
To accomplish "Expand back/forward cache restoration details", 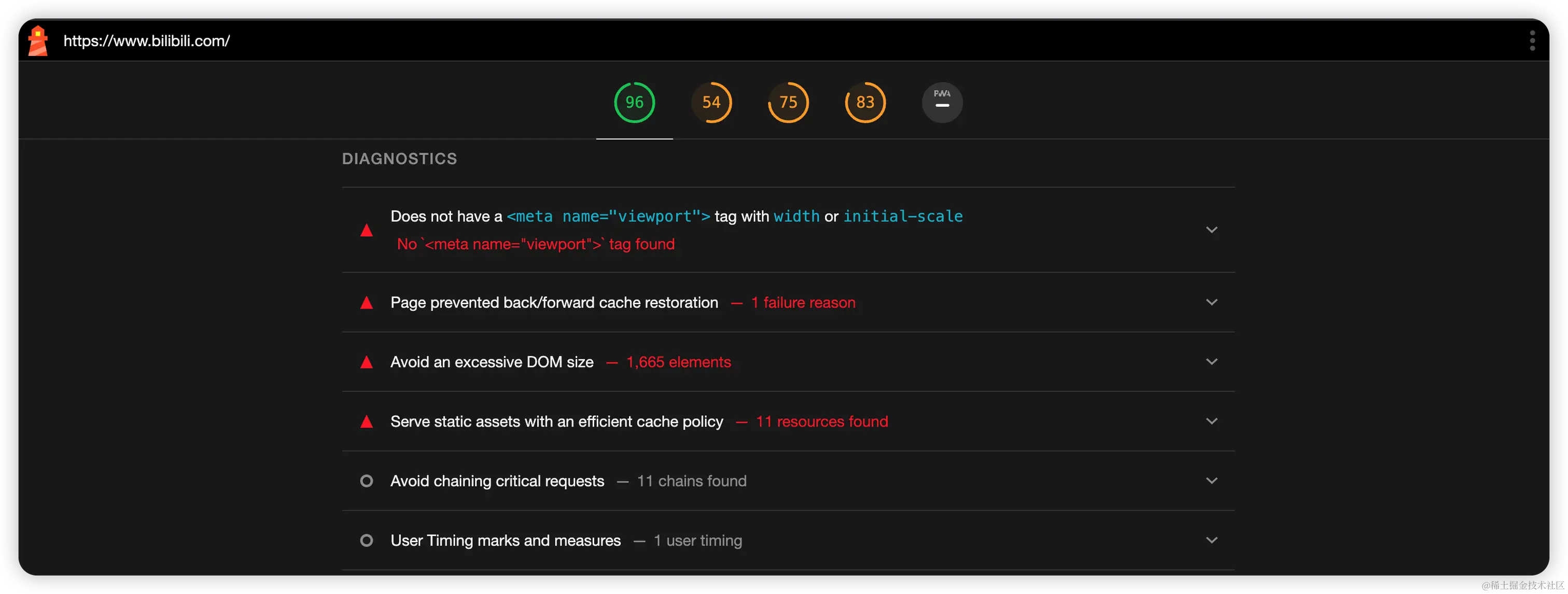I will point(1211,303).
